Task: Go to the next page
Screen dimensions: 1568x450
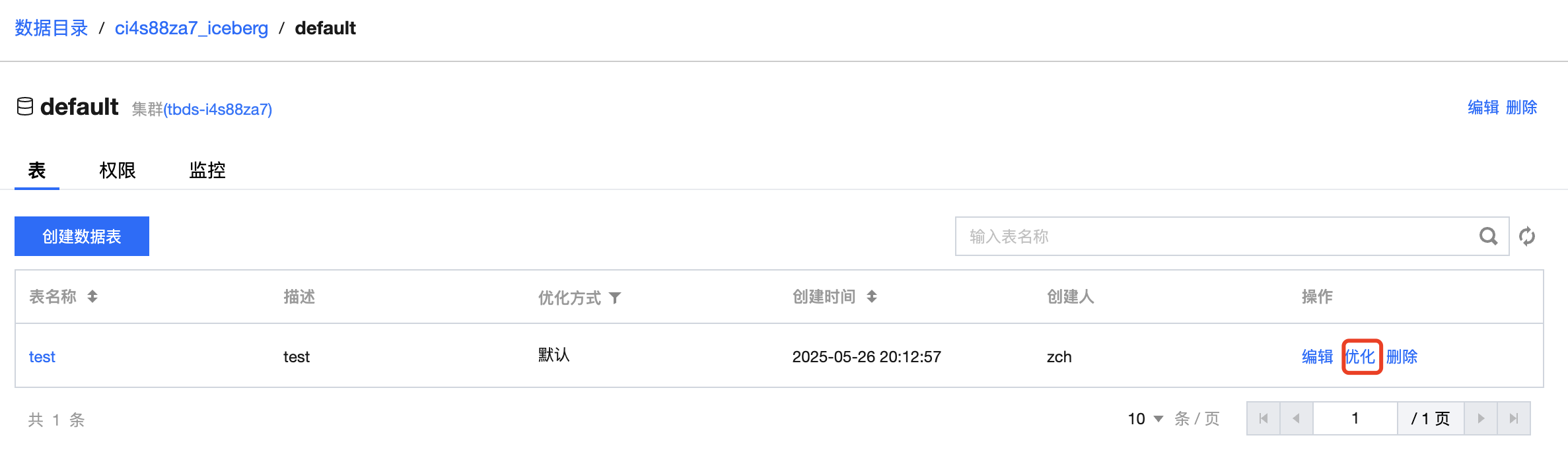Action: (1481, 418)
